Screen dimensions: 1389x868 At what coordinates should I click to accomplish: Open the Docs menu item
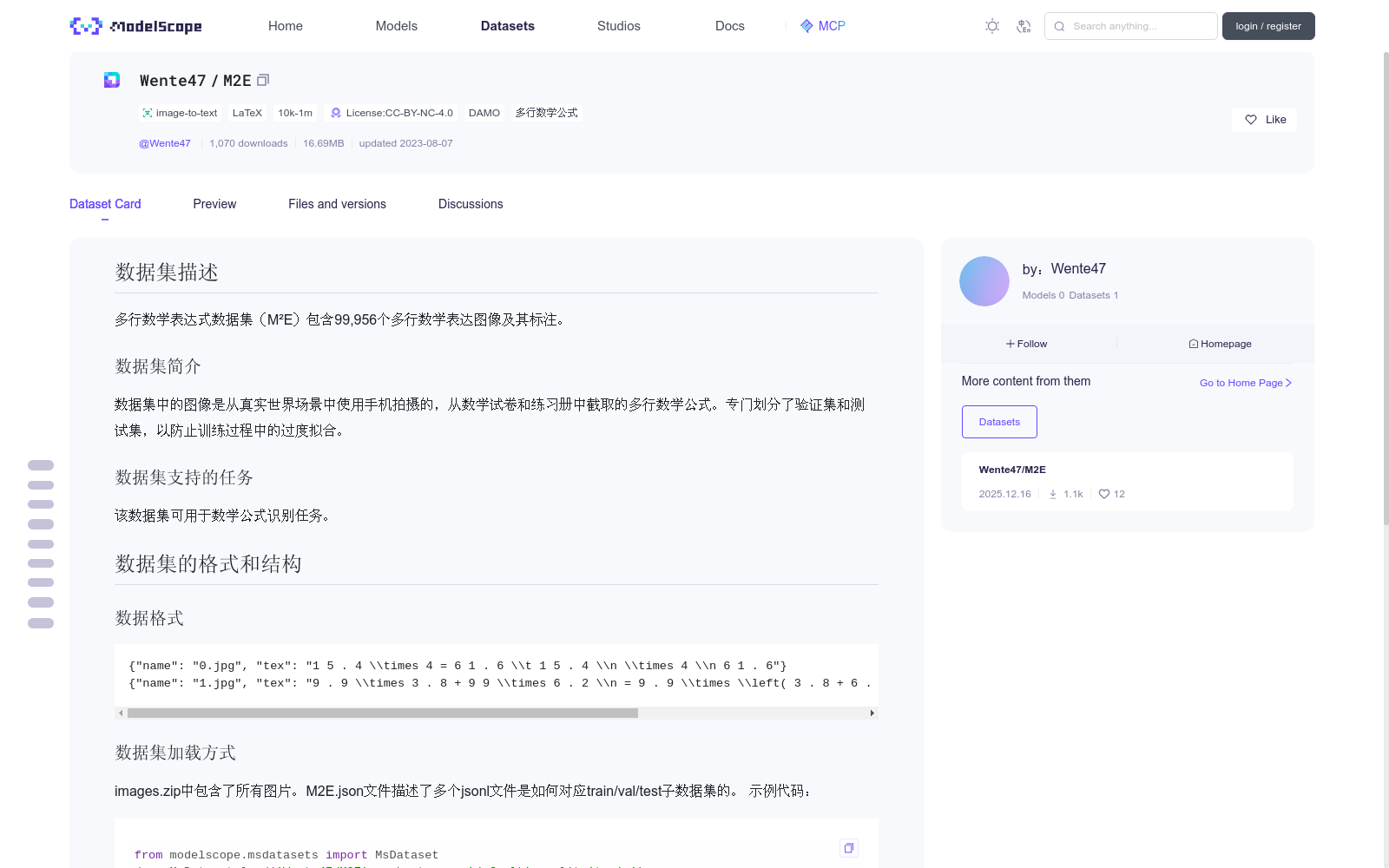click(x=730, y=26)
